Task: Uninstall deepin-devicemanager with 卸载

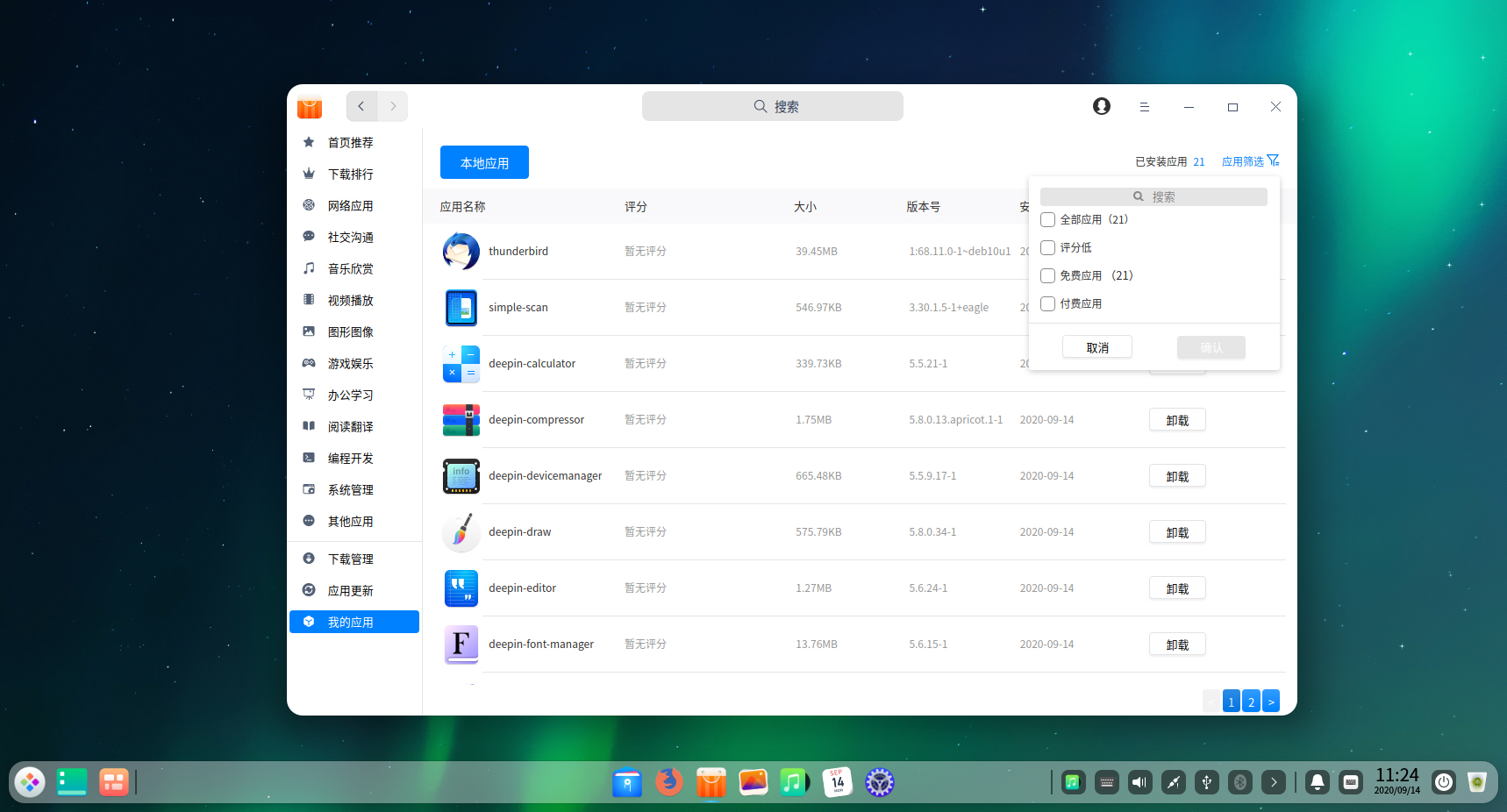Action: pos(1177,476)
